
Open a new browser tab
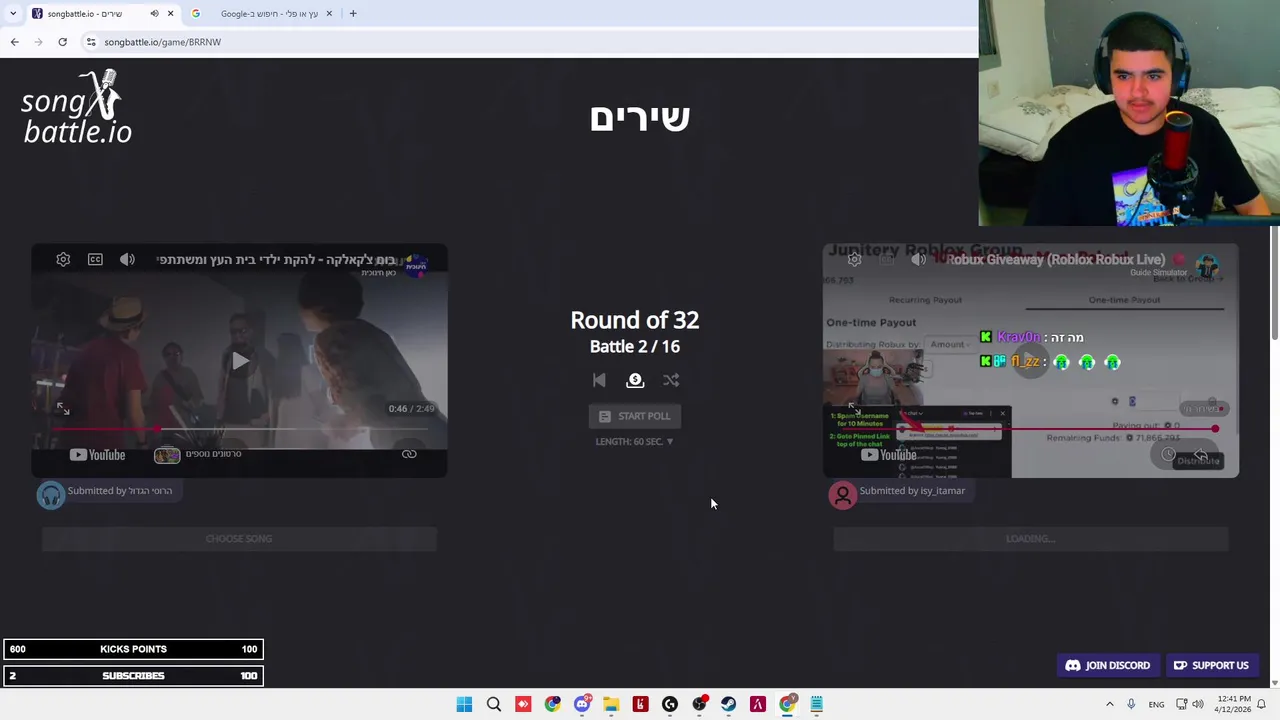[x=353, y=14]
